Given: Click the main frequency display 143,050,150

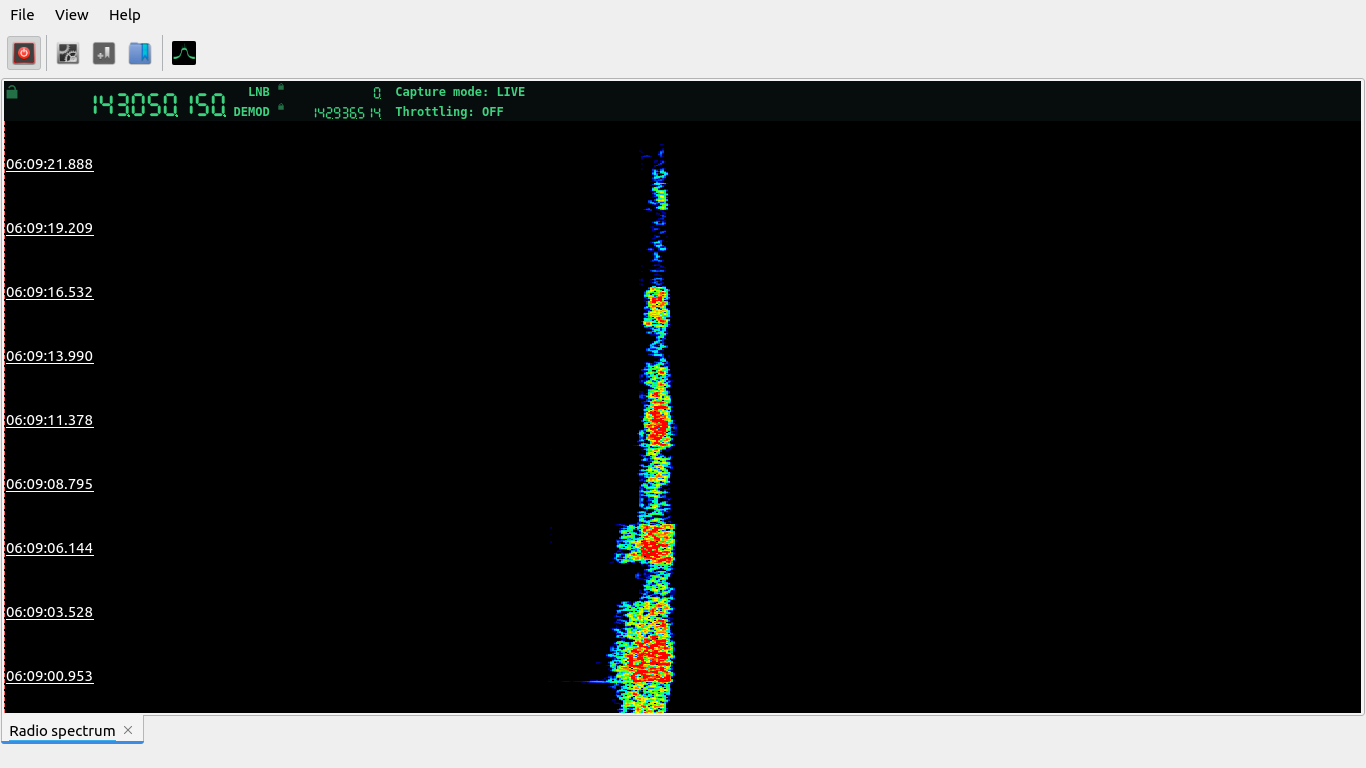Looking at the screenshot, I should tap(159, 105).
